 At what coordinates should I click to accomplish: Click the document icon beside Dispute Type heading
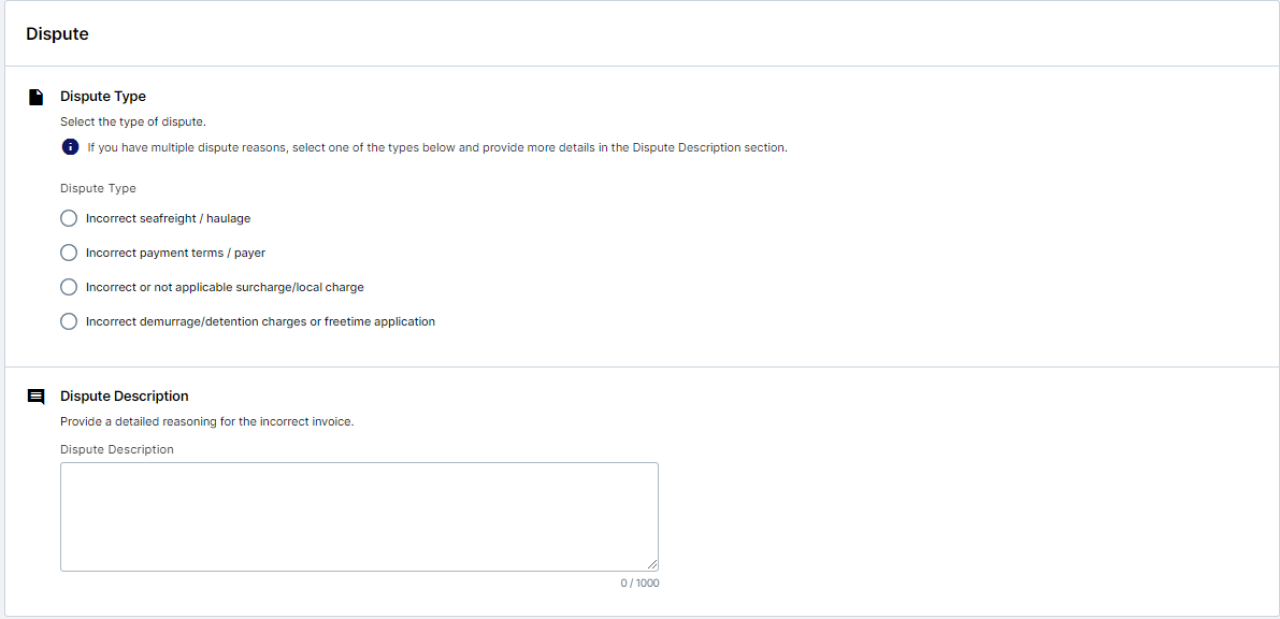point(36,97)
